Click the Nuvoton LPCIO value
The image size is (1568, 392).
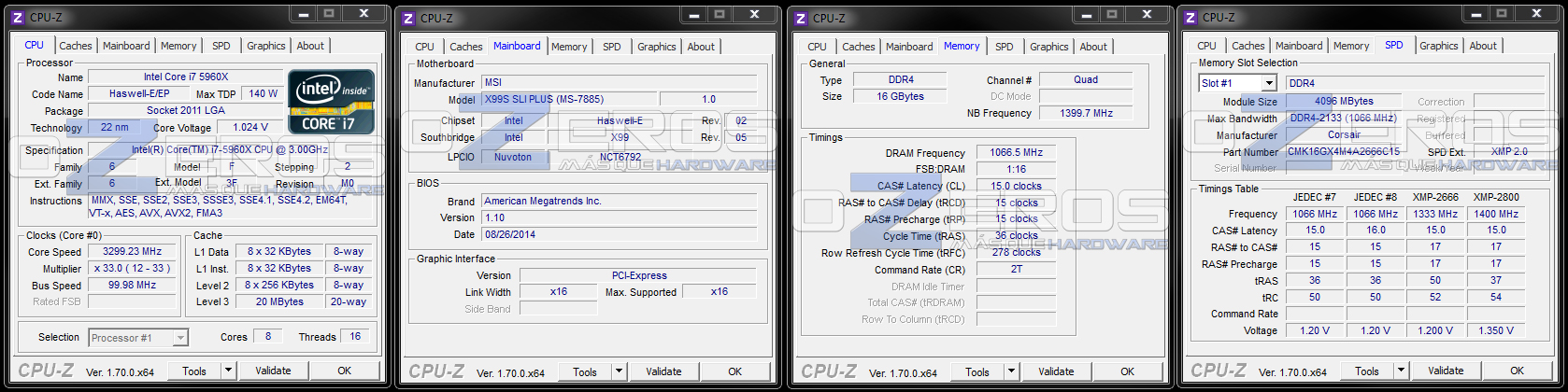[512, 157]
